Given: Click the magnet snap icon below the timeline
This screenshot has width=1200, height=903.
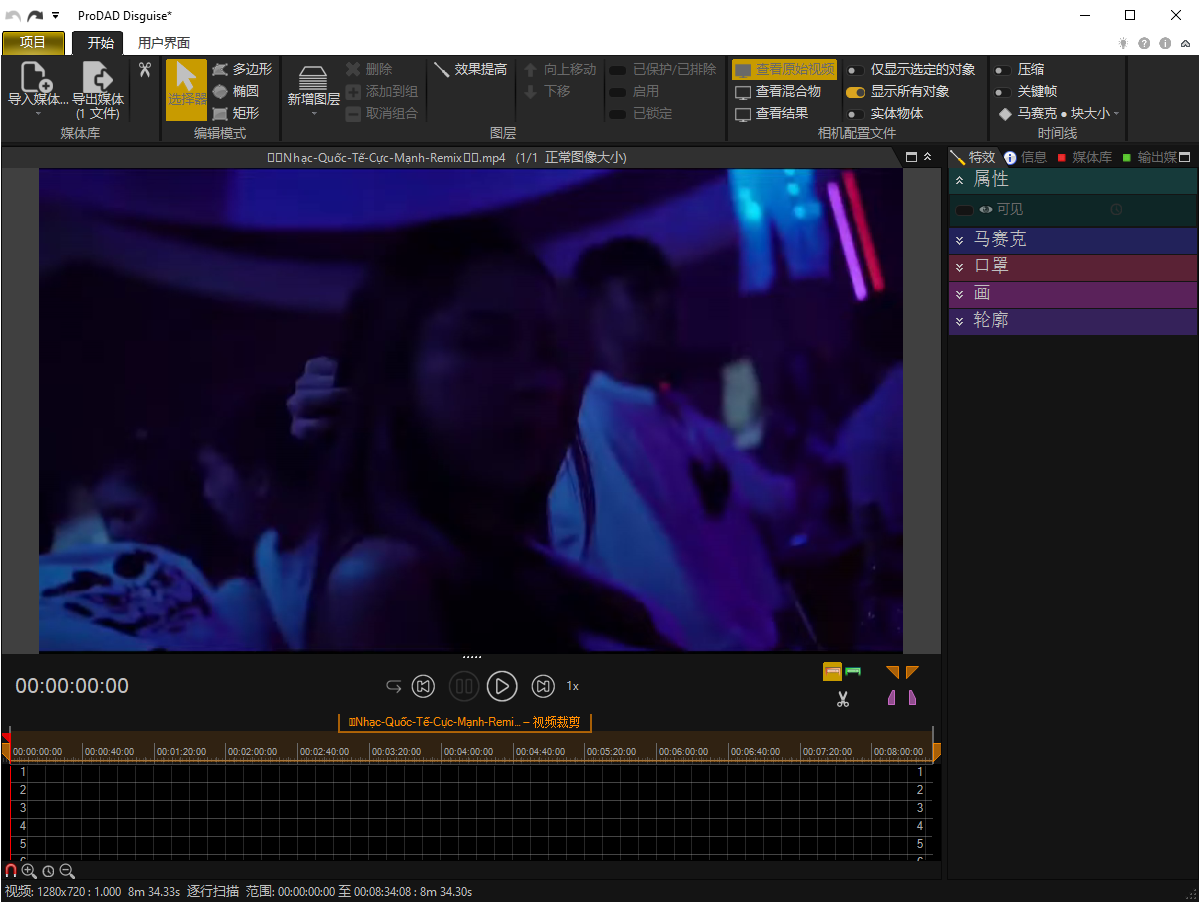Looking at the screenshot, I should click(11, 871).
